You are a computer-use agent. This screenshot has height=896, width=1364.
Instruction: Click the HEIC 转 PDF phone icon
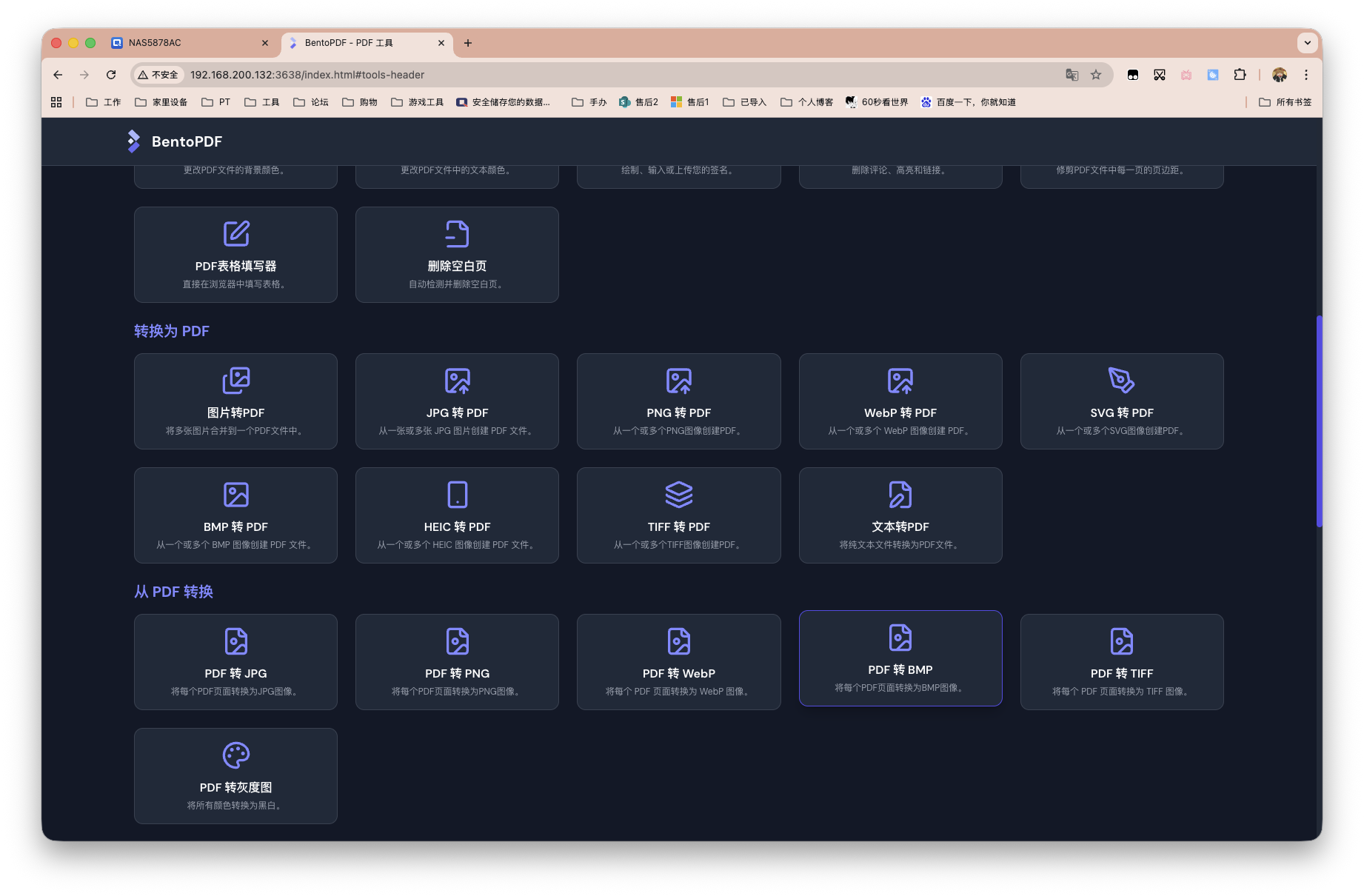(457, 495)
